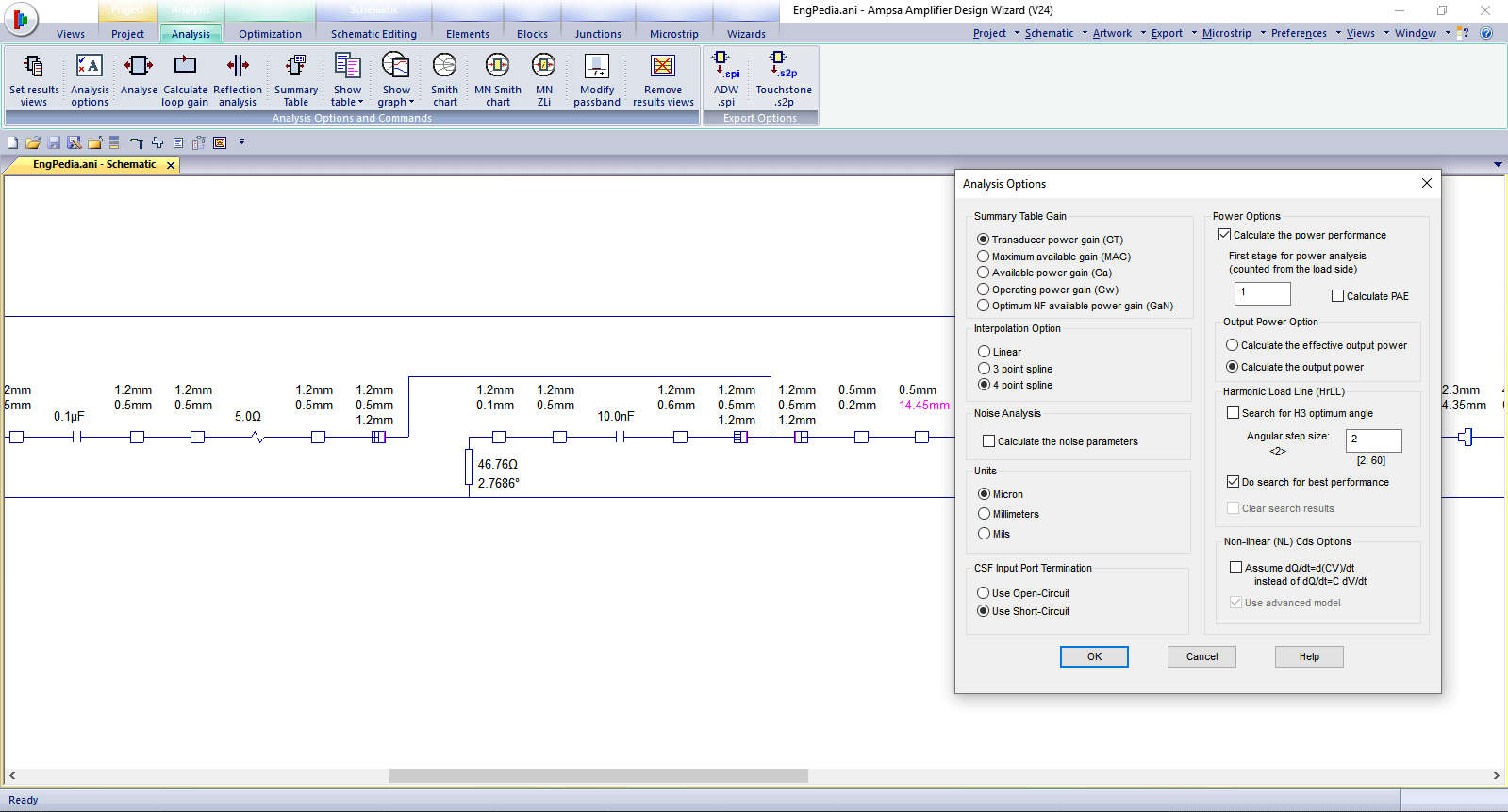Click the Analyse icon in ribbon
The width and height of the screenshot is (1508, 812).
tap(139, 75)
